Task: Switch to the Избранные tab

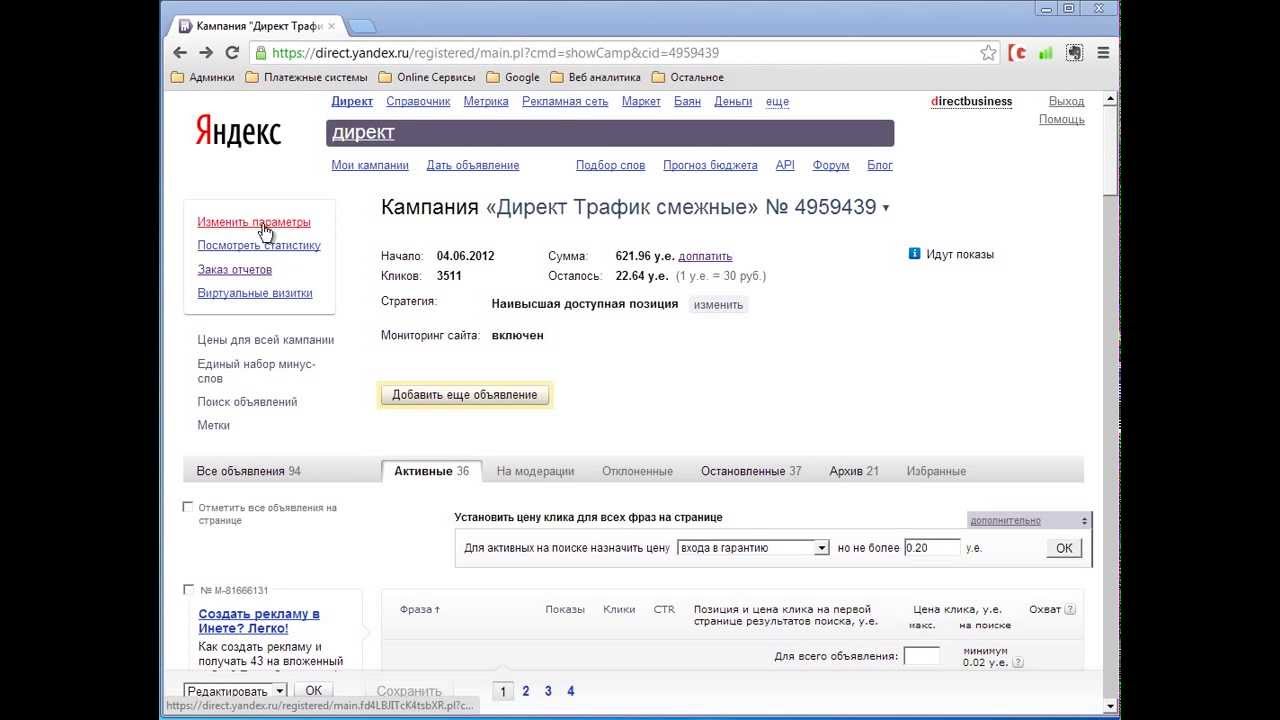Action: 936,471
